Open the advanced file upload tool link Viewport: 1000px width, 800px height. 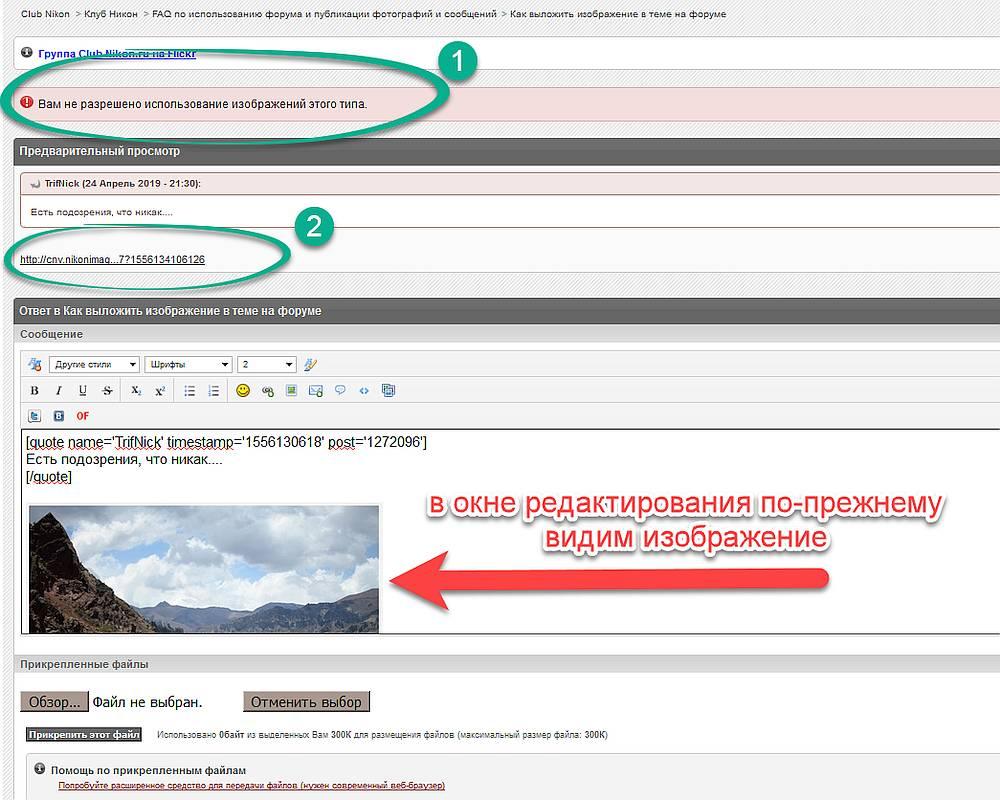tap(251, 785)
